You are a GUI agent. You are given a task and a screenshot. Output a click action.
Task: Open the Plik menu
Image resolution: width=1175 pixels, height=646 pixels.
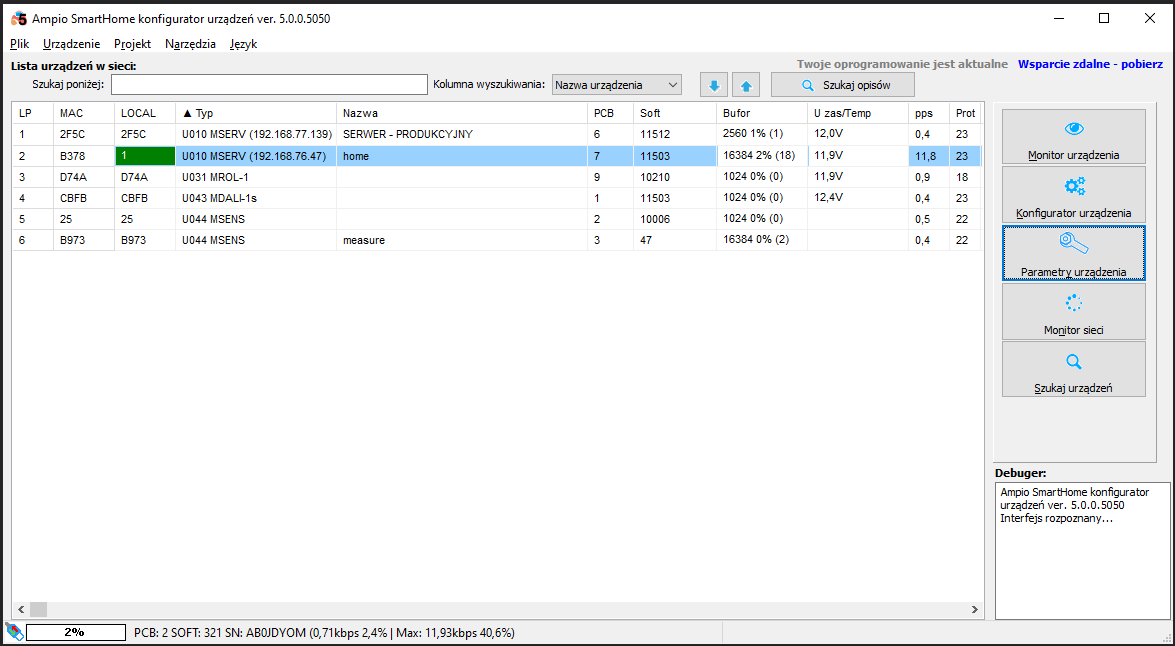[19, 44]
